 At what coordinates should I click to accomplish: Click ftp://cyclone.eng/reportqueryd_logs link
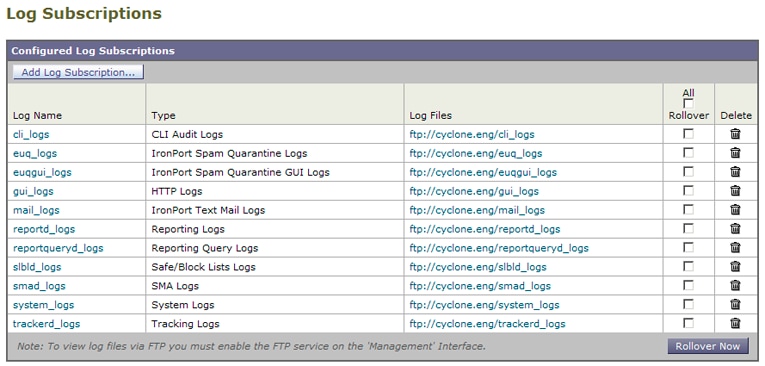coord(499,248)
